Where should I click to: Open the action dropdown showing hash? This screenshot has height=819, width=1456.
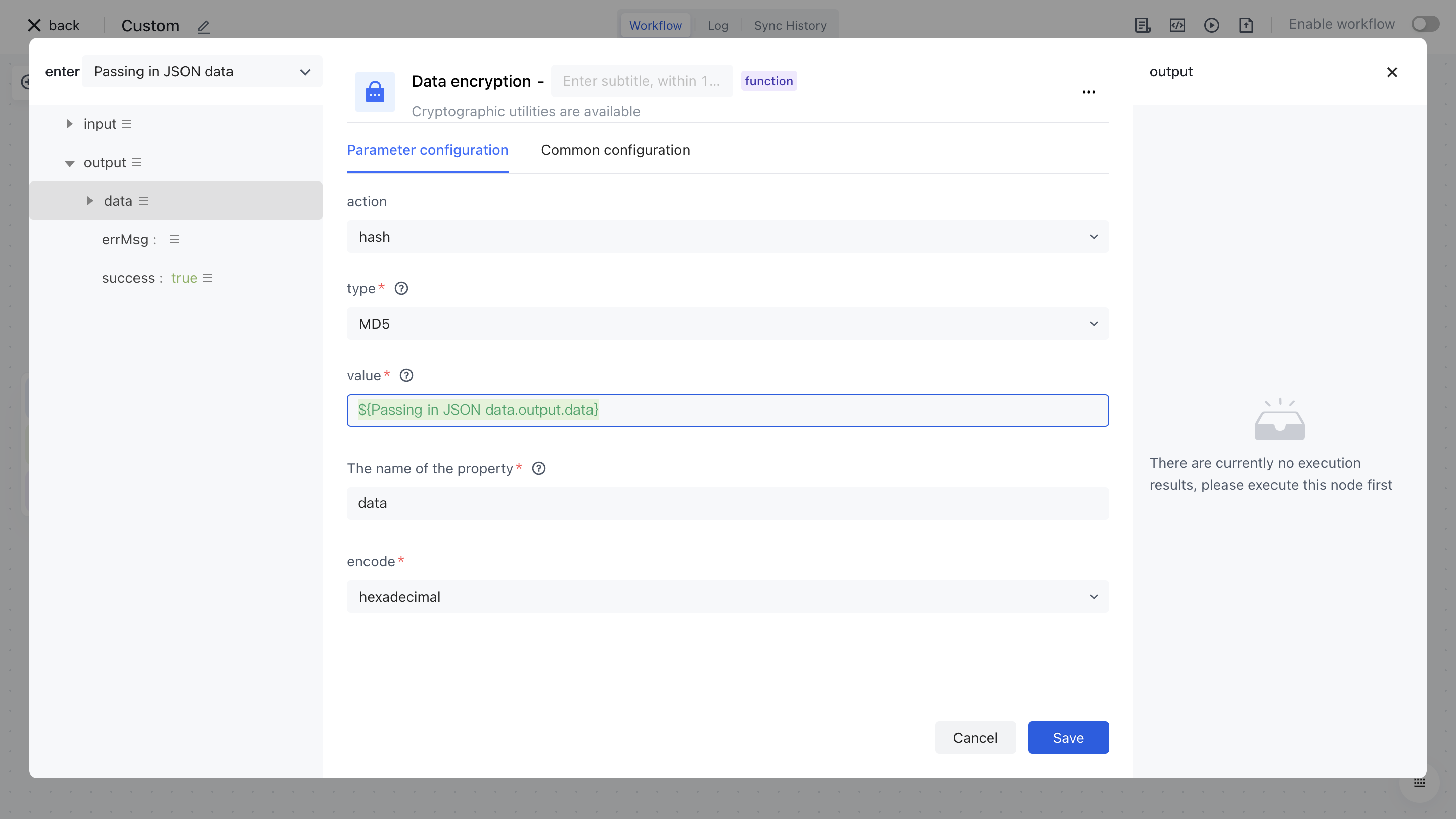tap(727, 237)
